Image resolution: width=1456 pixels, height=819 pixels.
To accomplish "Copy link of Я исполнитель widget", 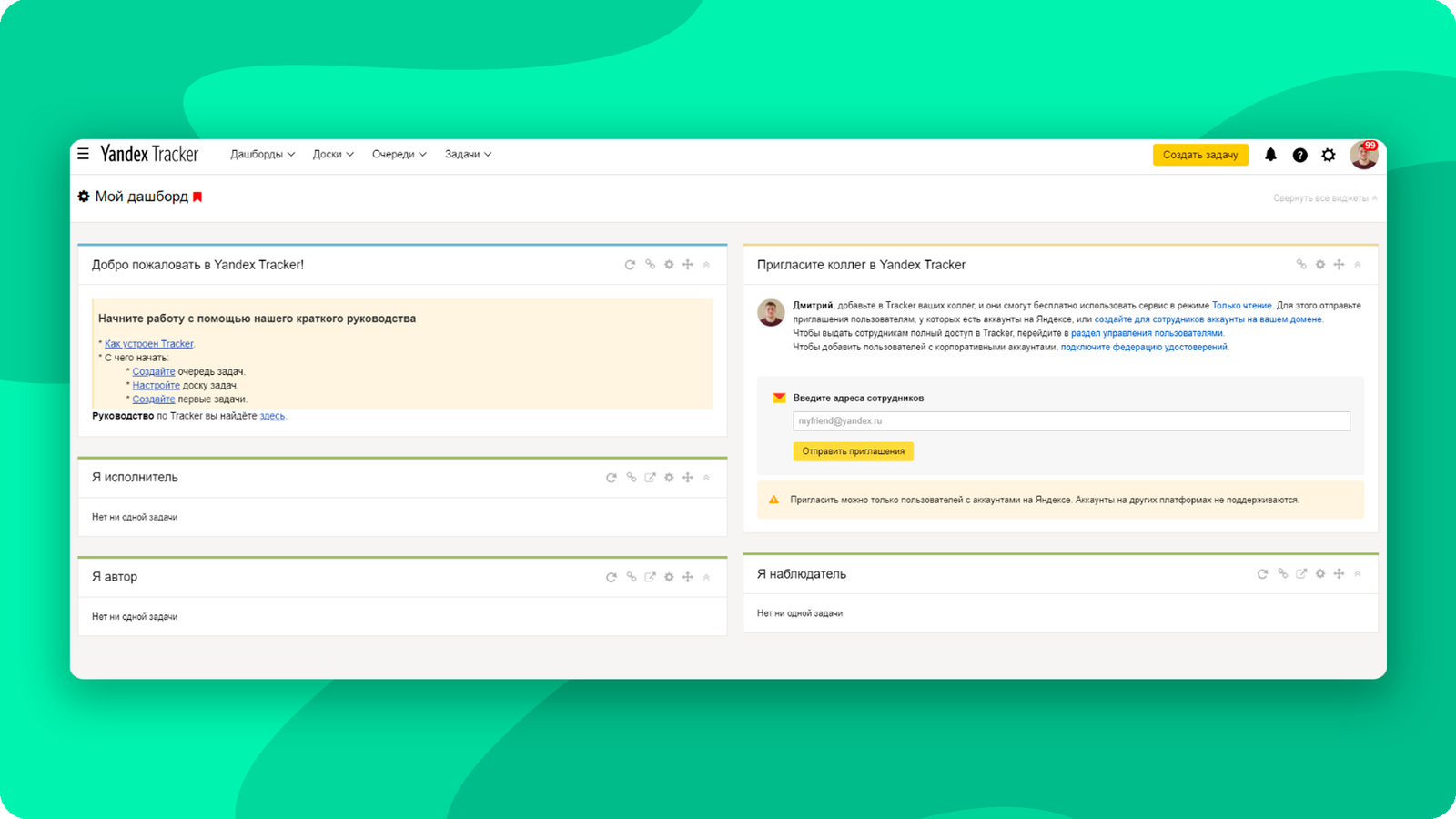I will tap(631, 478).
